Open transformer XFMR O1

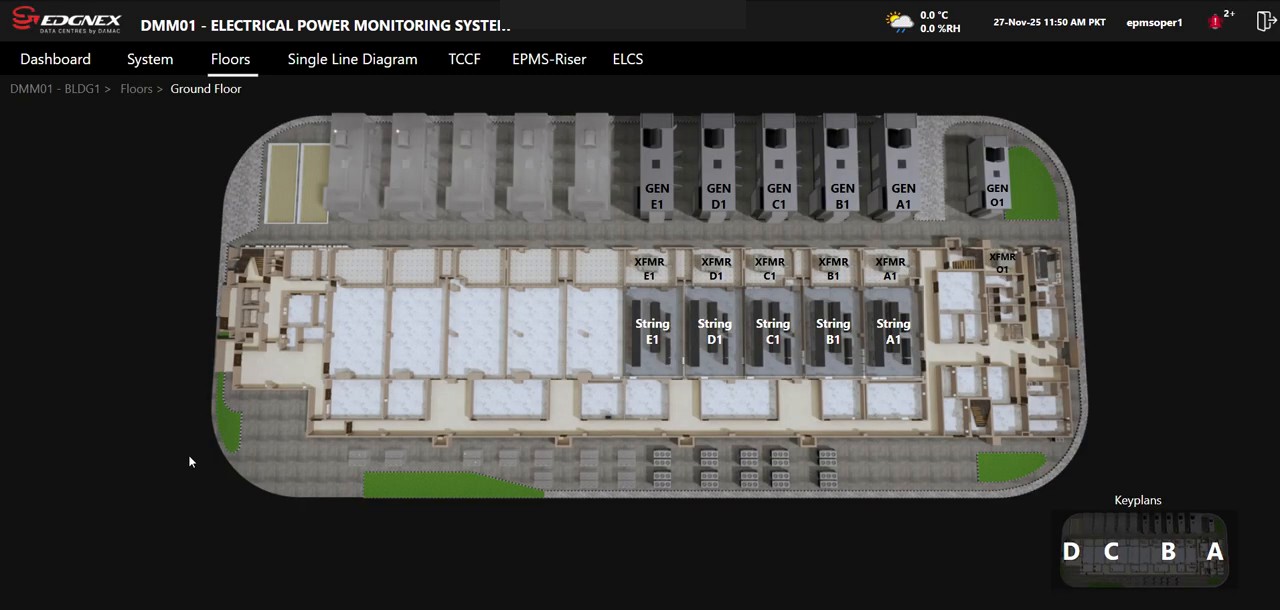point(1002,263)
